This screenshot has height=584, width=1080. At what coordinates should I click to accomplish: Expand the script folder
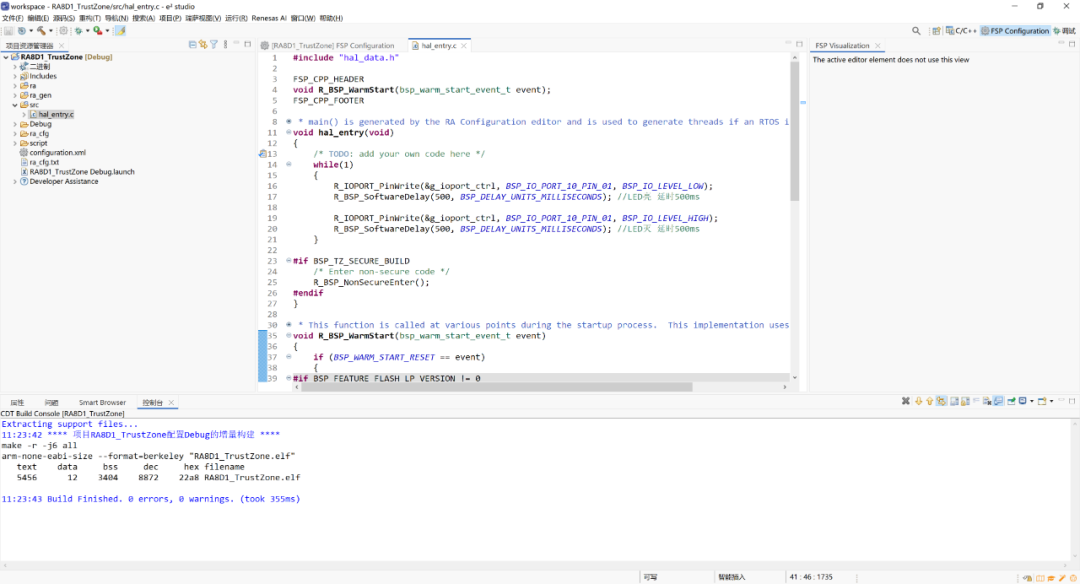(x=15, y=143)
